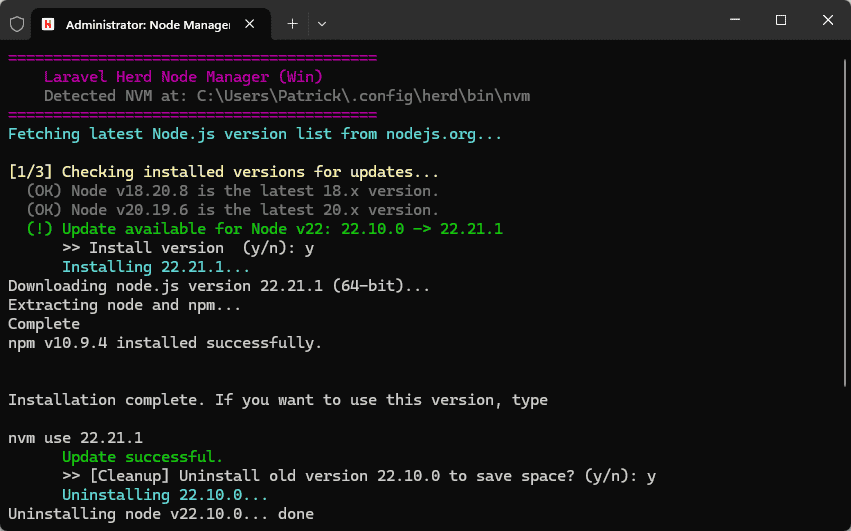Click the 'Complete' line
This screenshot has height=531, width=851.
44,324
